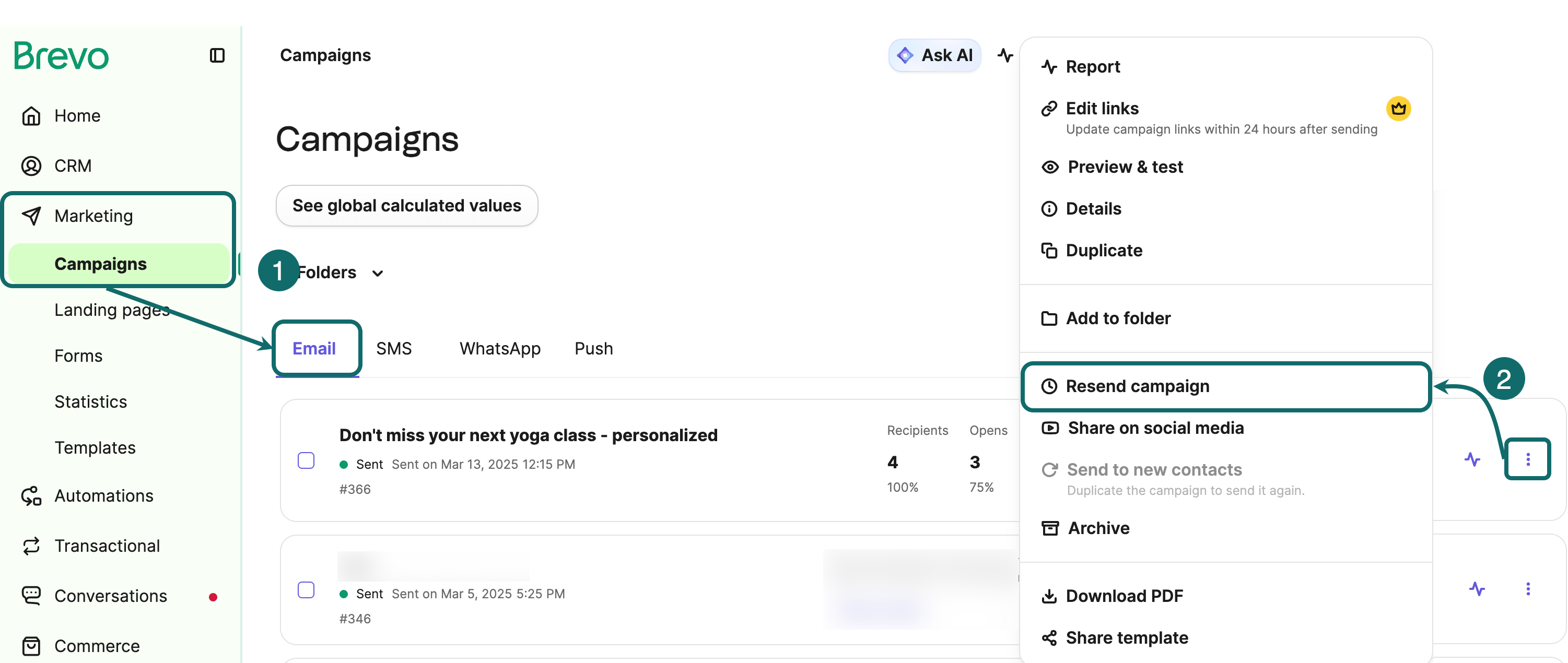Switch to the SMS tab

[x=394, y=349]
